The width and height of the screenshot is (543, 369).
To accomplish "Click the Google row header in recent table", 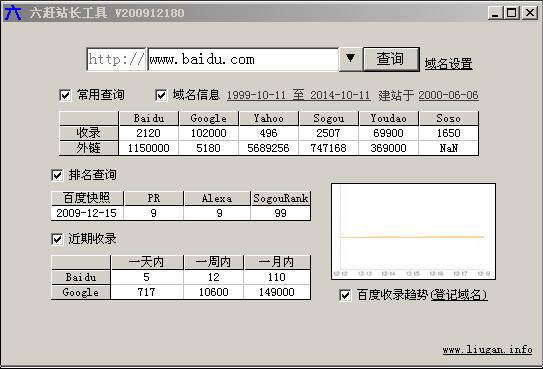I will point(81,292).
